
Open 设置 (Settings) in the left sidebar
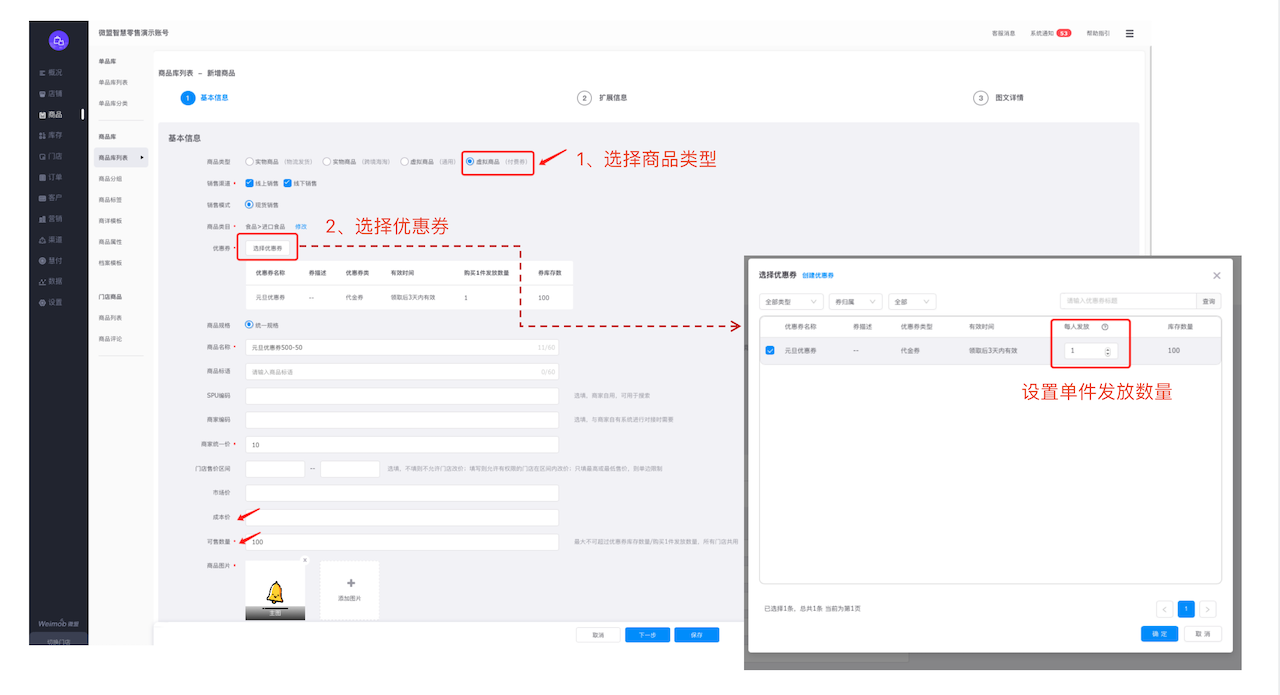pos(56,302)
